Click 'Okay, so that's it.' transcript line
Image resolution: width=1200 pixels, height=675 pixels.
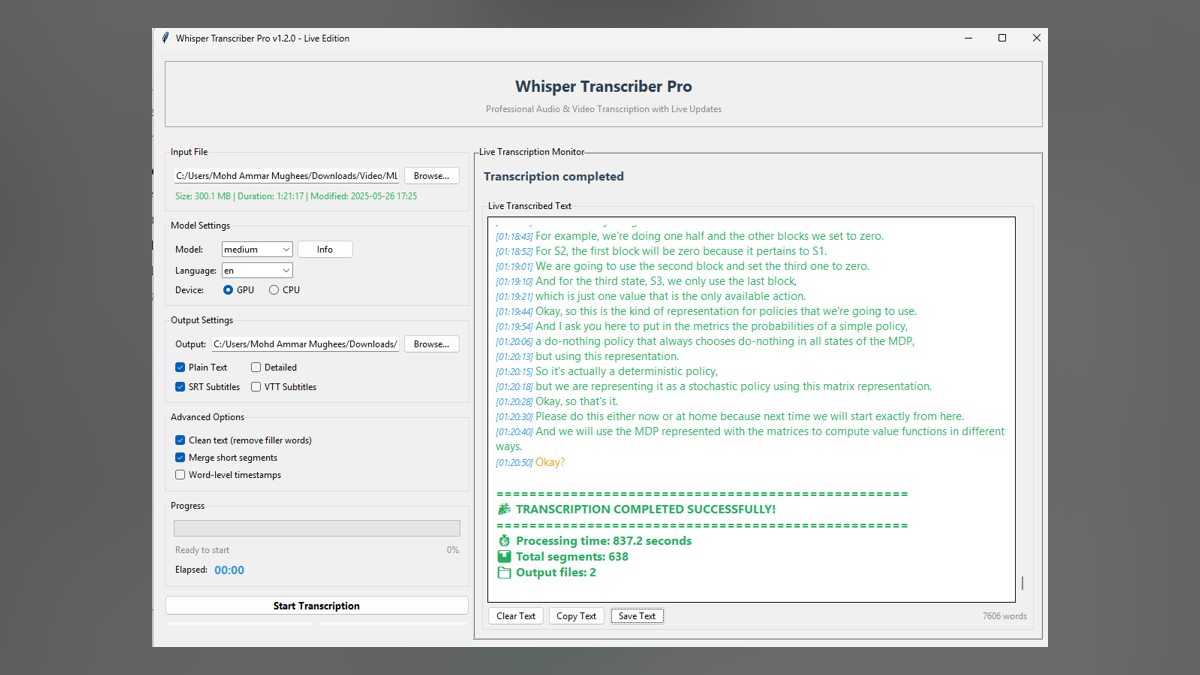577,401
